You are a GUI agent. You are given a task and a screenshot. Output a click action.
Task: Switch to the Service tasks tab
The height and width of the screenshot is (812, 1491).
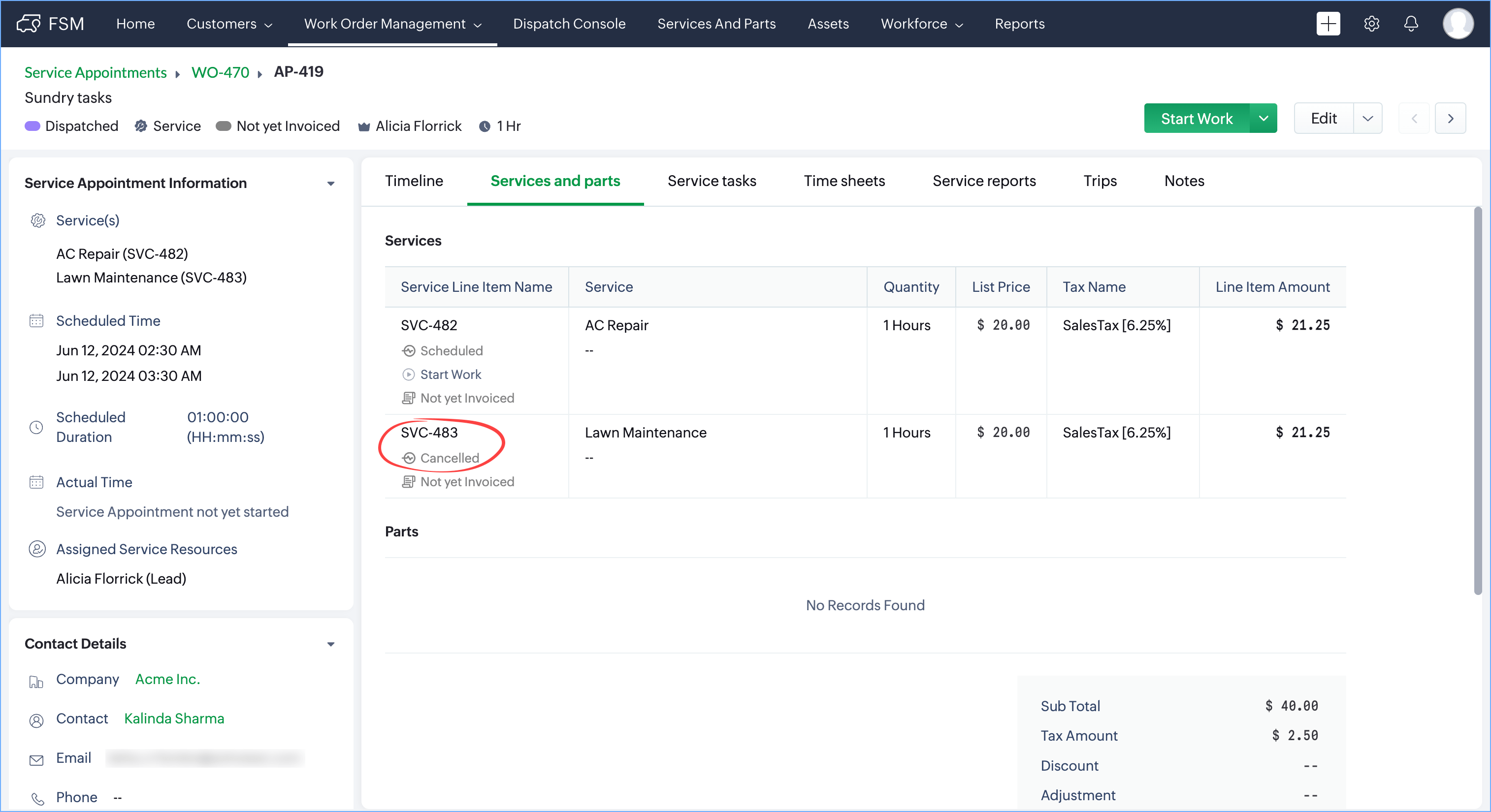(712, 181)
